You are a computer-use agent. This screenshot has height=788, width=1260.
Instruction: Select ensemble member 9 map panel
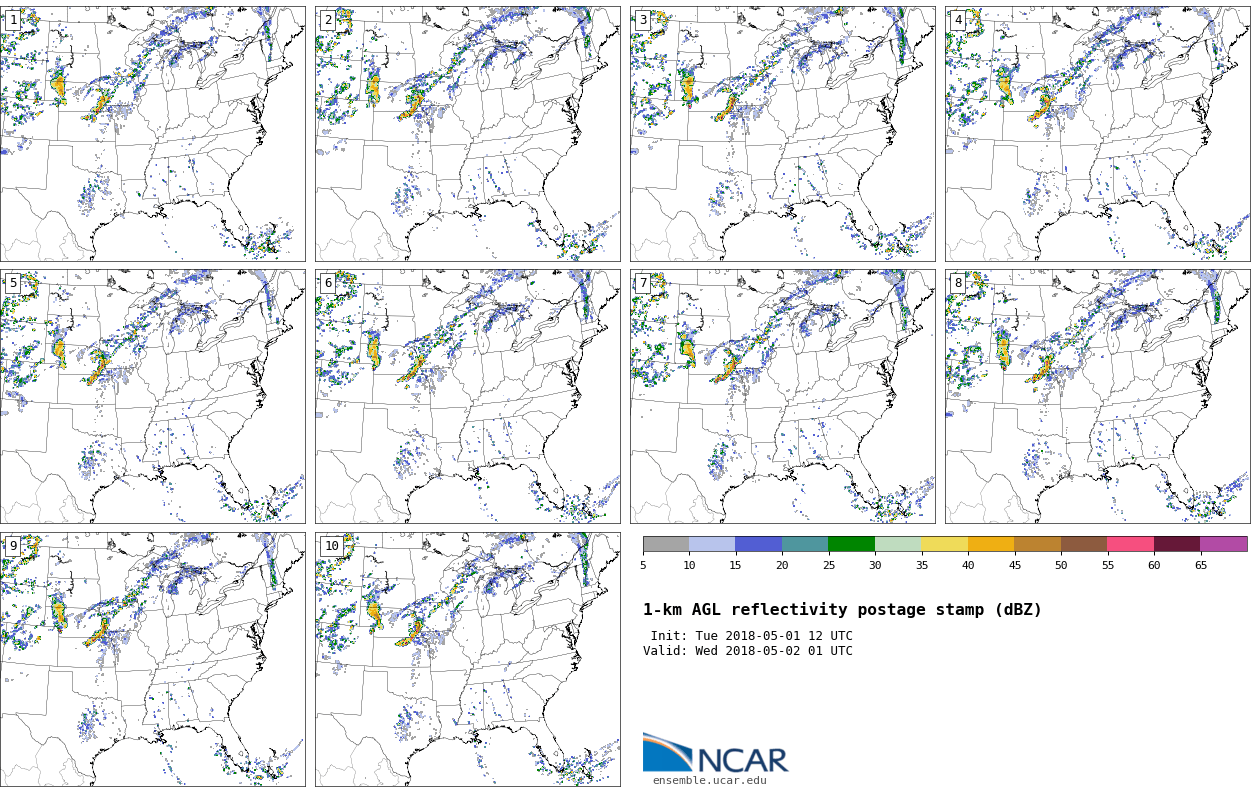point(153,659)
